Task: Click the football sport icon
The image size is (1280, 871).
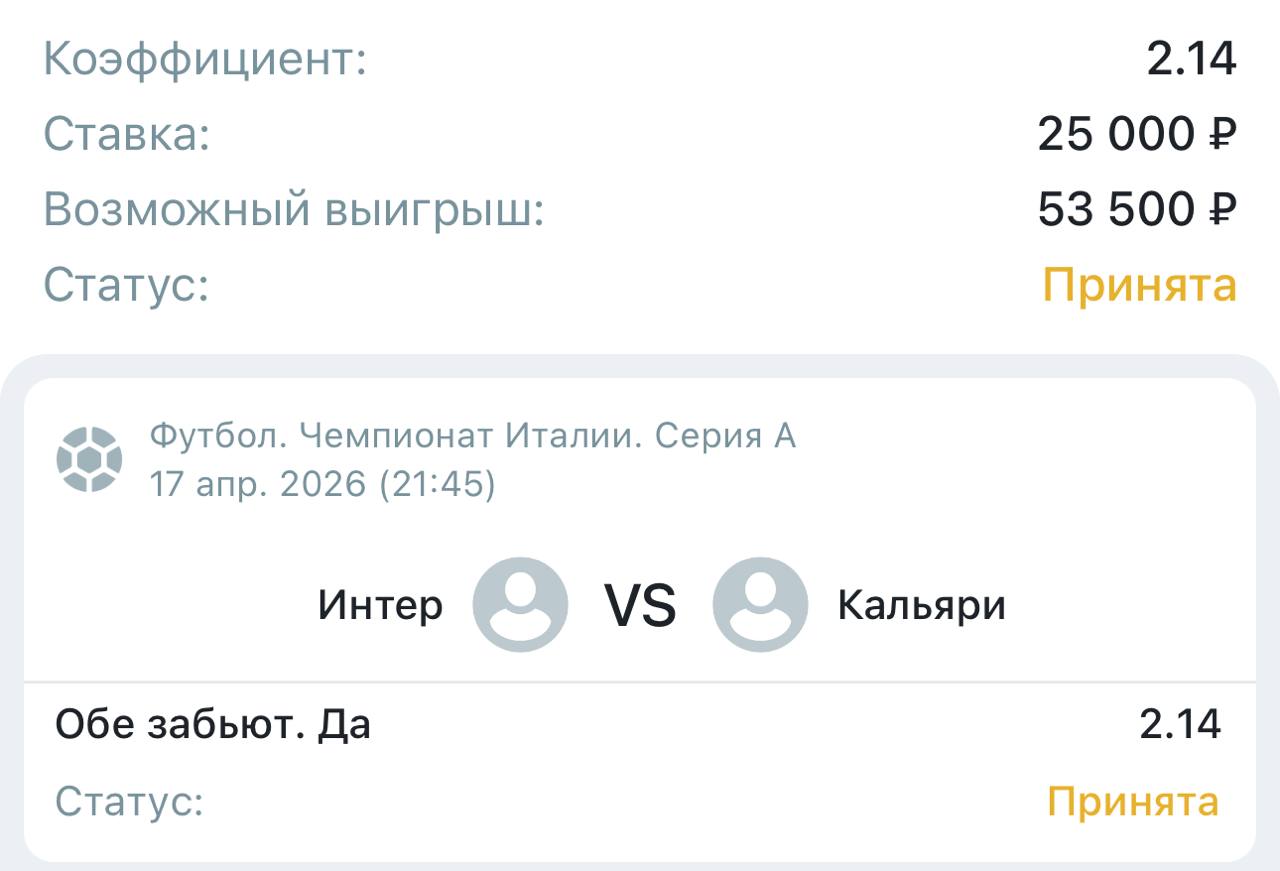Action: point(89,459)
